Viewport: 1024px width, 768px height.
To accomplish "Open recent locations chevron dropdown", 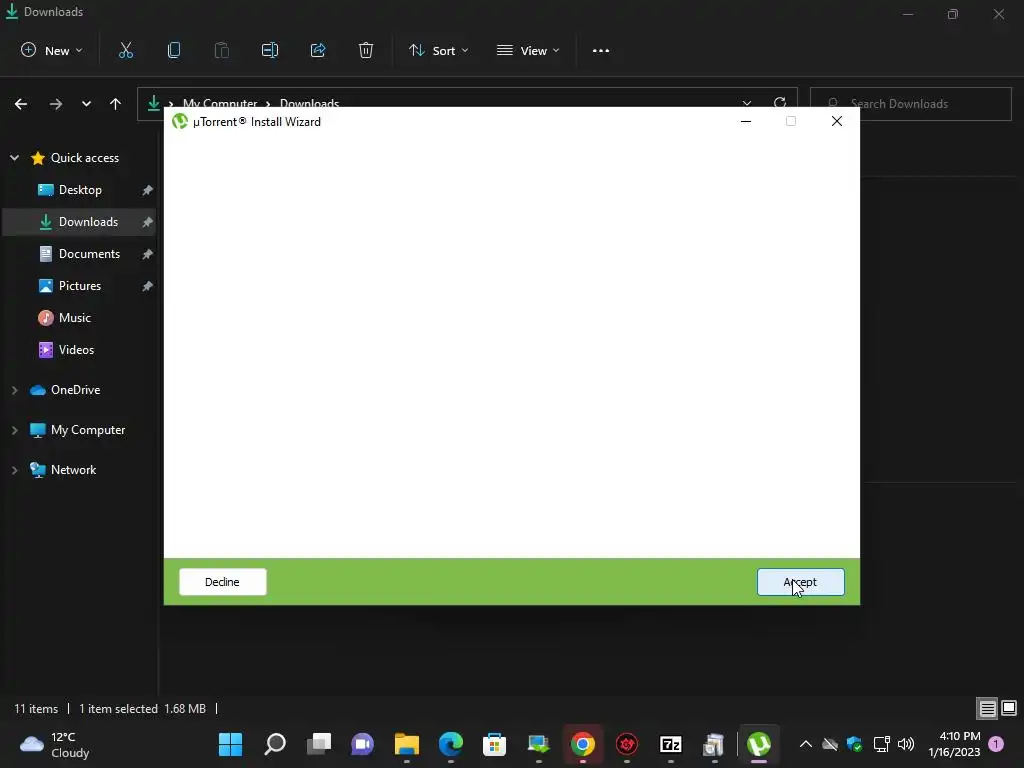I will click(86, 104).
